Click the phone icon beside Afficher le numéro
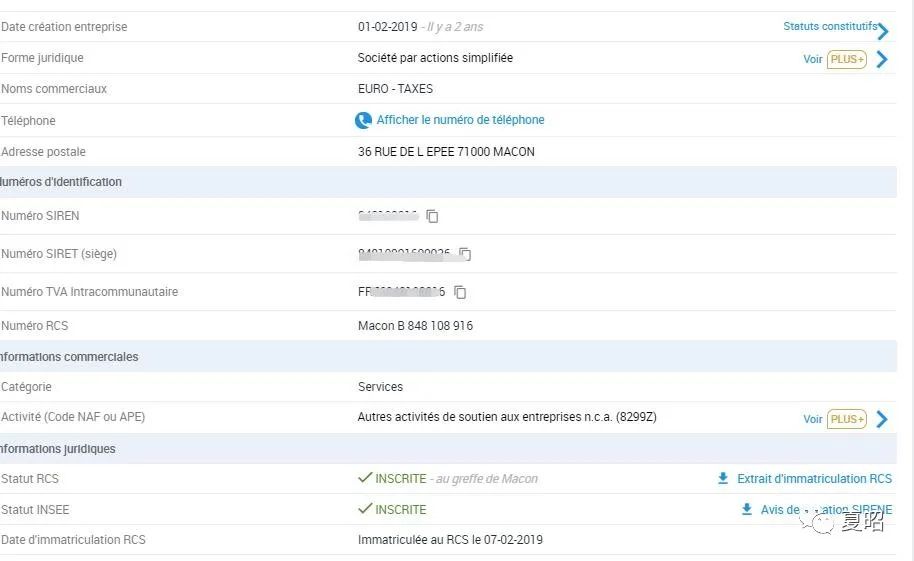This screenshot has height=561, width=914. [363, 120]
